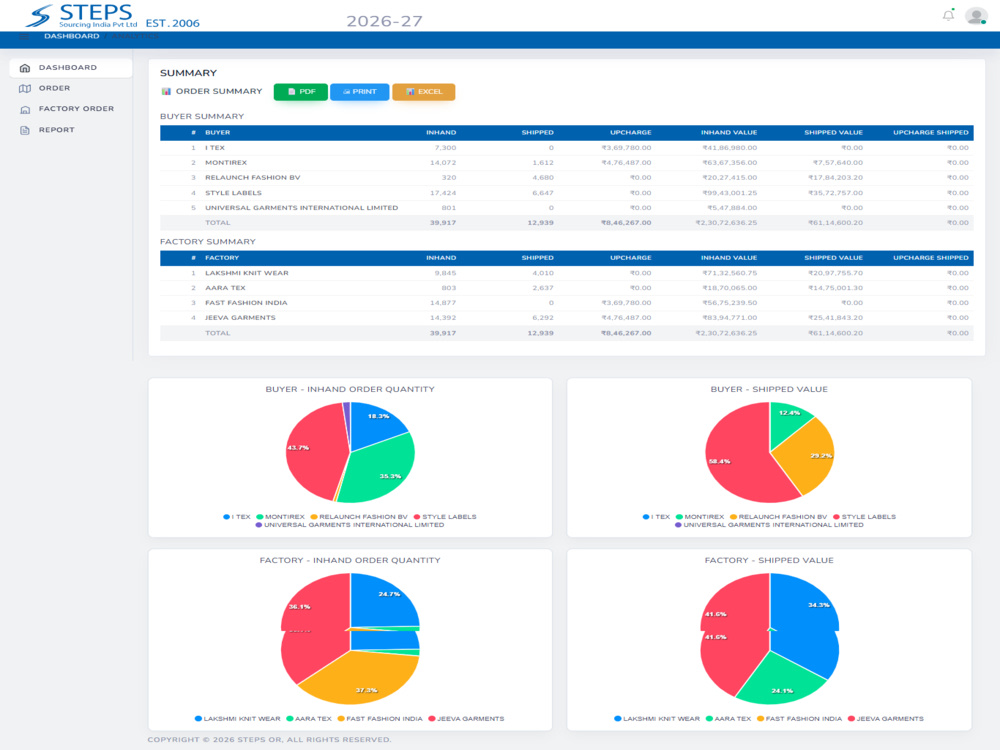Image resolution: width=1000 pixels, height=750 pixels.
Task: Click the FACTORY - INHAND ORDER QUANTITY title
Action: 349,560
